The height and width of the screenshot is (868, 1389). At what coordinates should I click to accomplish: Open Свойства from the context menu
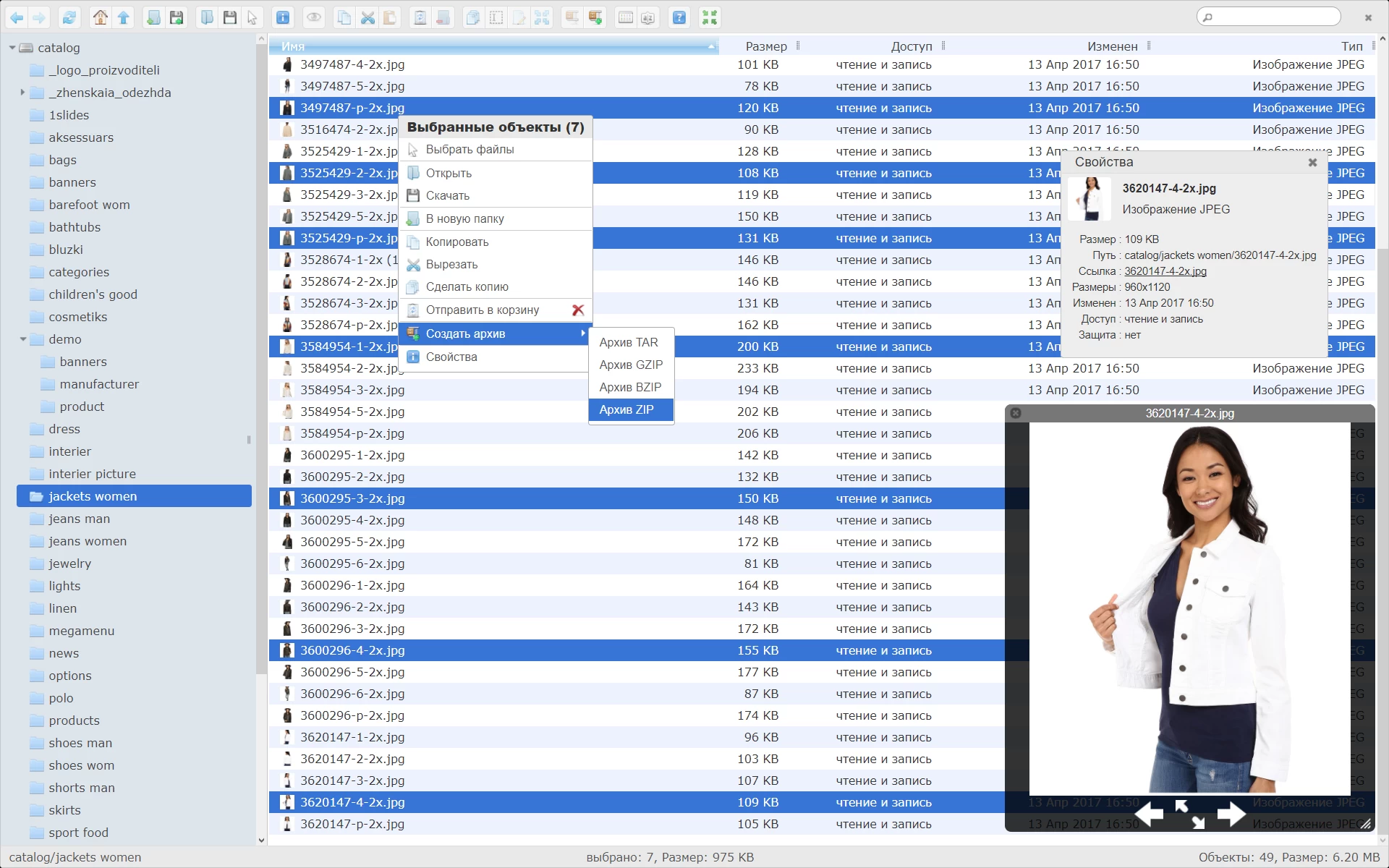[495, 357]
